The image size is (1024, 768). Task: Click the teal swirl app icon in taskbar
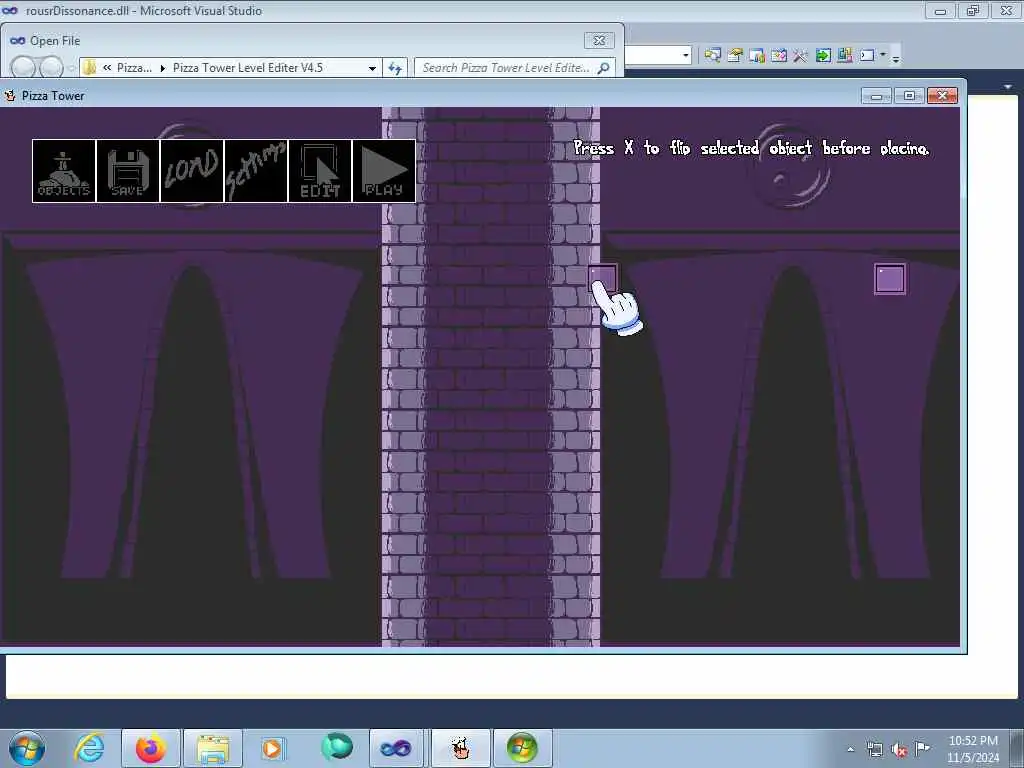[x=337, y=747]
